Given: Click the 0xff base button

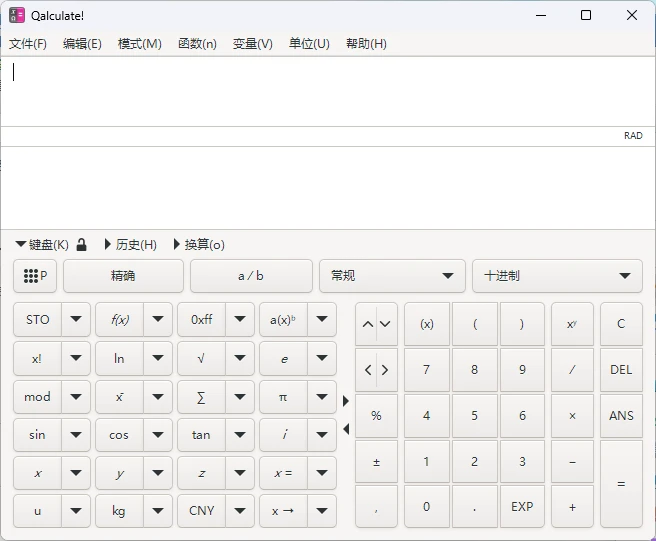Looking at the screenshot, I should 202,320.
